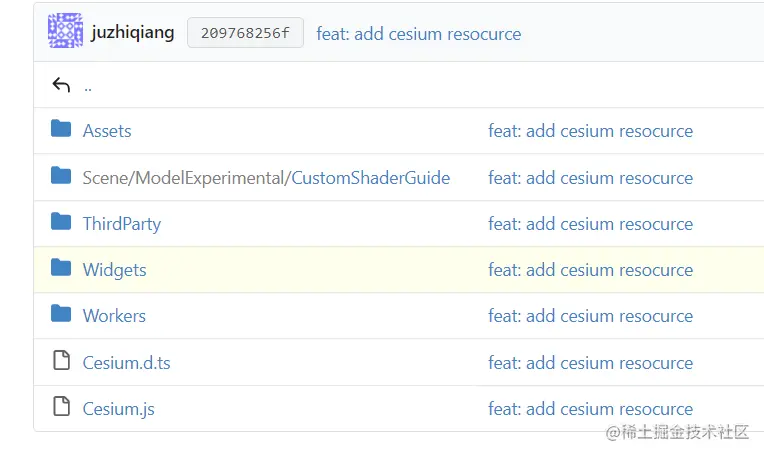
Task: Click the Assets folder icon
Action: point(61,130)
